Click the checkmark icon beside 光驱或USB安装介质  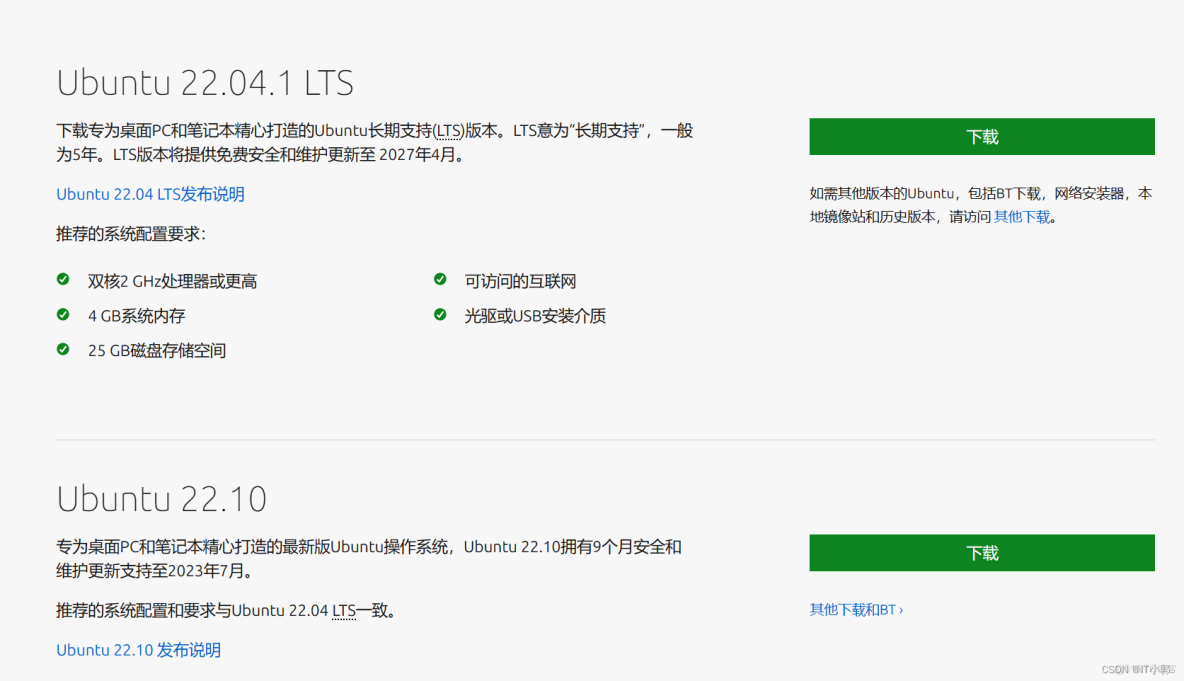(x=440, y=314)
